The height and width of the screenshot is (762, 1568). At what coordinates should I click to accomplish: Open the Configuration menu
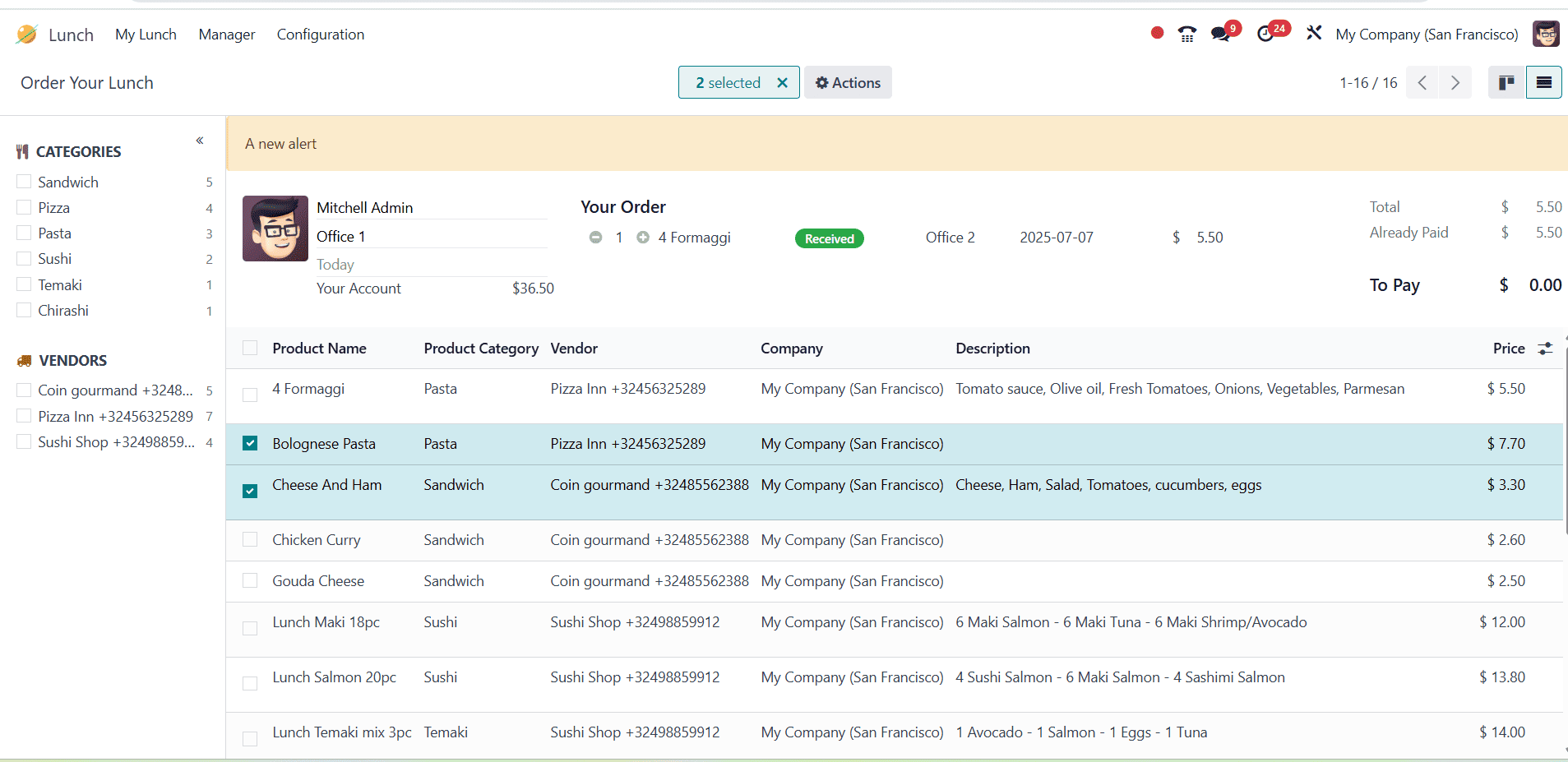coord(321,35)
